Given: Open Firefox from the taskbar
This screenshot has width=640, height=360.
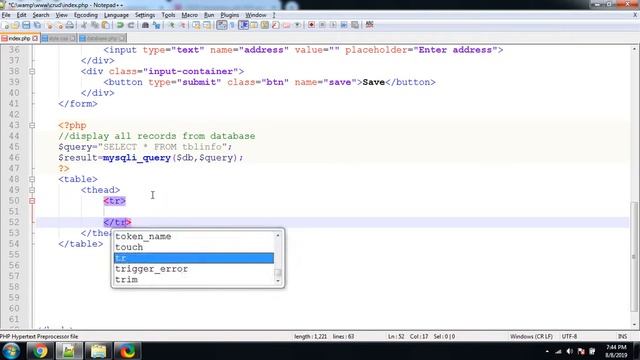Looking at the screenshot, I should click(127, 351).
